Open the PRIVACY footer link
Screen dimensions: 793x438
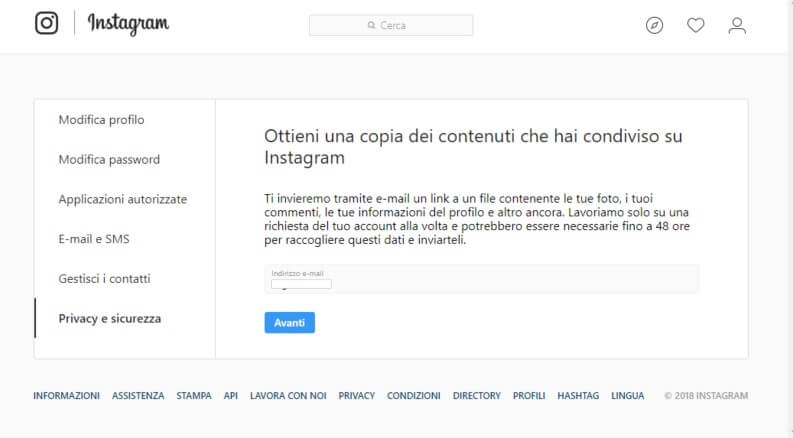point(357,396)
